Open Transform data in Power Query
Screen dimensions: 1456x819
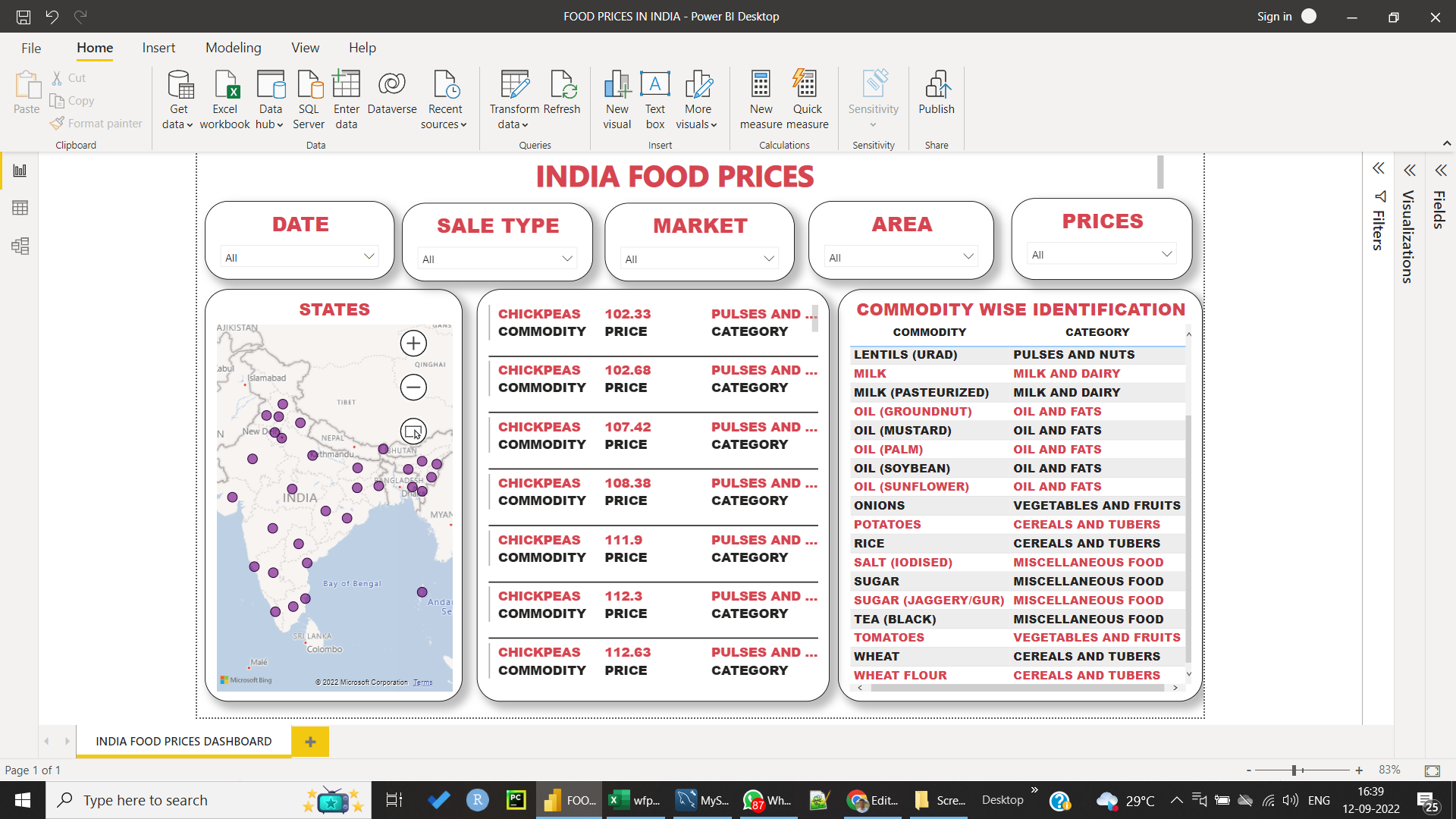click(513, 99)
